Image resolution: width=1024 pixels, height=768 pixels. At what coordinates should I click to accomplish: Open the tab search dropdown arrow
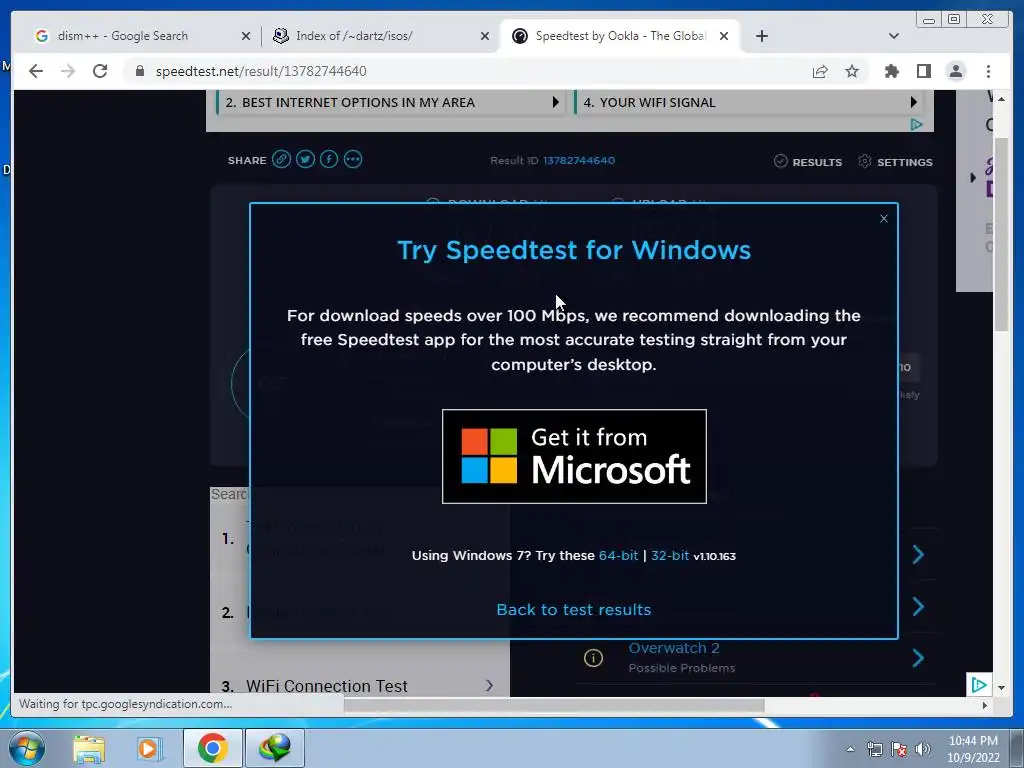[893, 36]
